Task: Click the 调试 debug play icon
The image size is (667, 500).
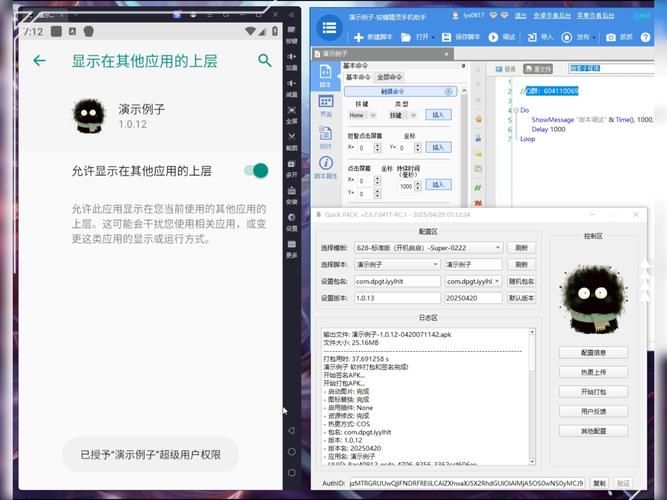Action: [492, 37]
